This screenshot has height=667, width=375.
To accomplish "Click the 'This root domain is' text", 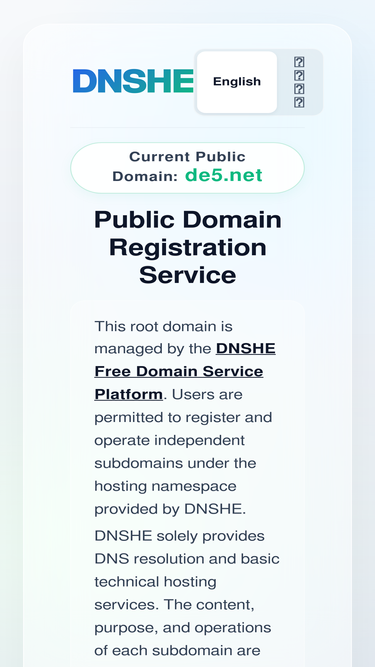I will (x=164, y=326).
